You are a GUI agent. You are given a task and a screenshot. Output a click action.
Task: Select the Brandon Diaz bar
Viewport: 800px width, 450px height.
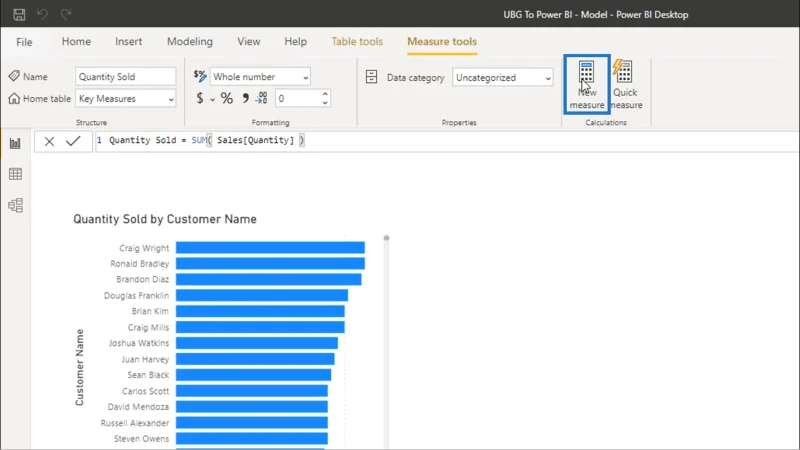(x=269, y=279)
